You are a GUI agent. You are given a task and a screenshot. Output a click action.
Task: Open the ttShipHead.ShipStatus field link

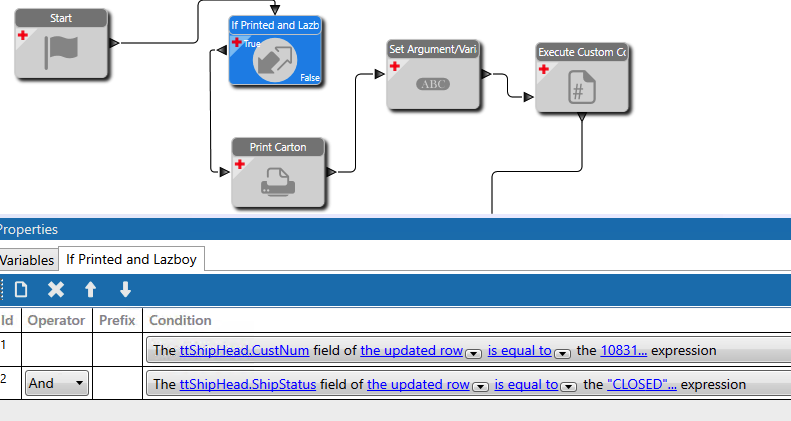tap(248, 384)
